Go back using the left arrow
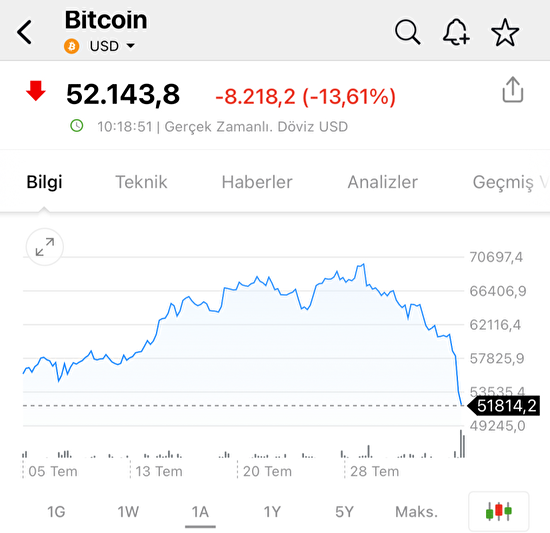The height and width of the screenshot is (533, 550). (x=25, y=32)
